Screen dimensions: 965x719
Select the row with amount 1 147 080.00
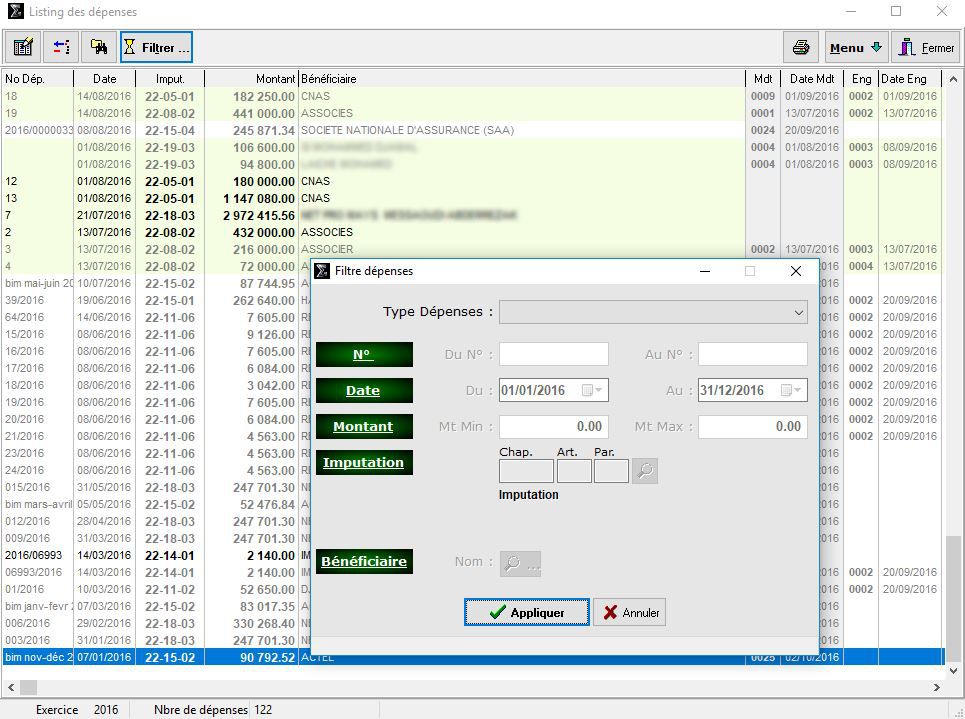[473, 198]
